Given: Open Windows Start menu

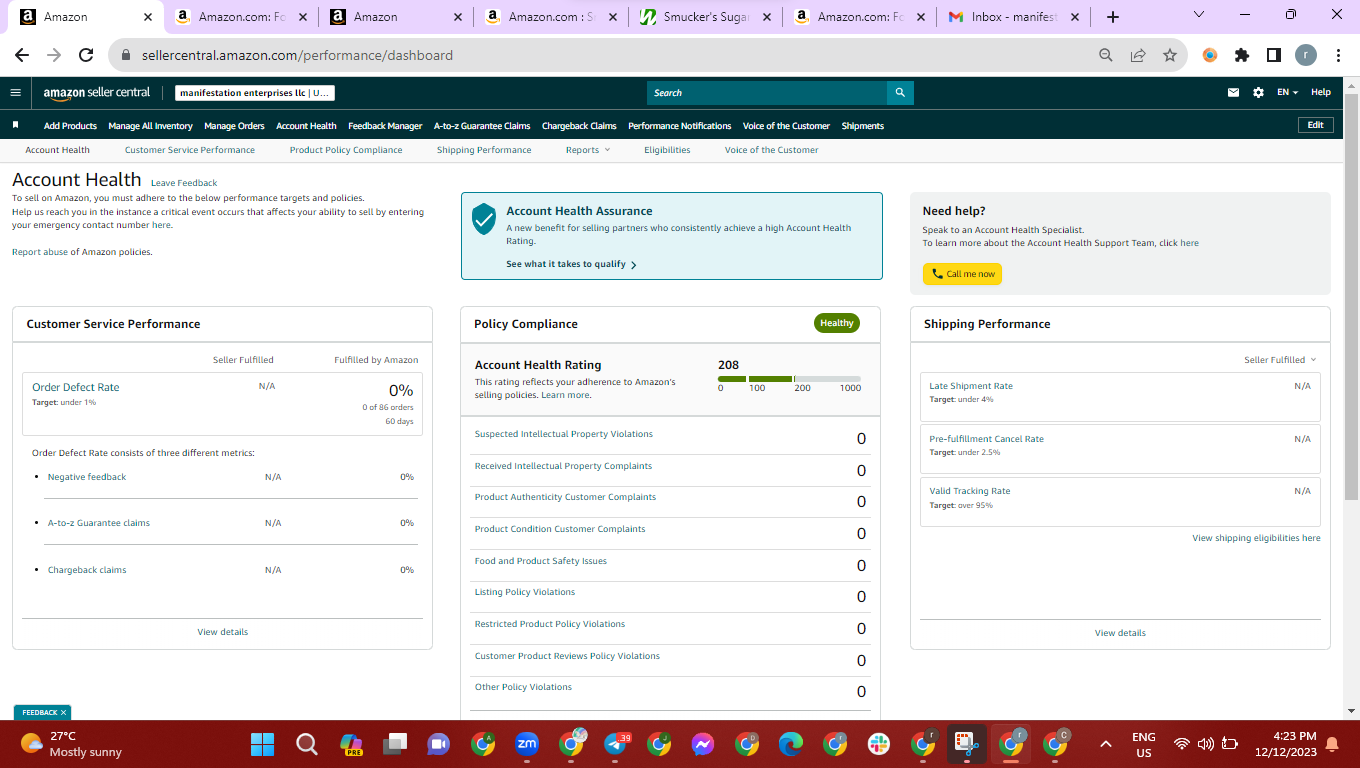Looking at the screenshot, I should point(262,744).
